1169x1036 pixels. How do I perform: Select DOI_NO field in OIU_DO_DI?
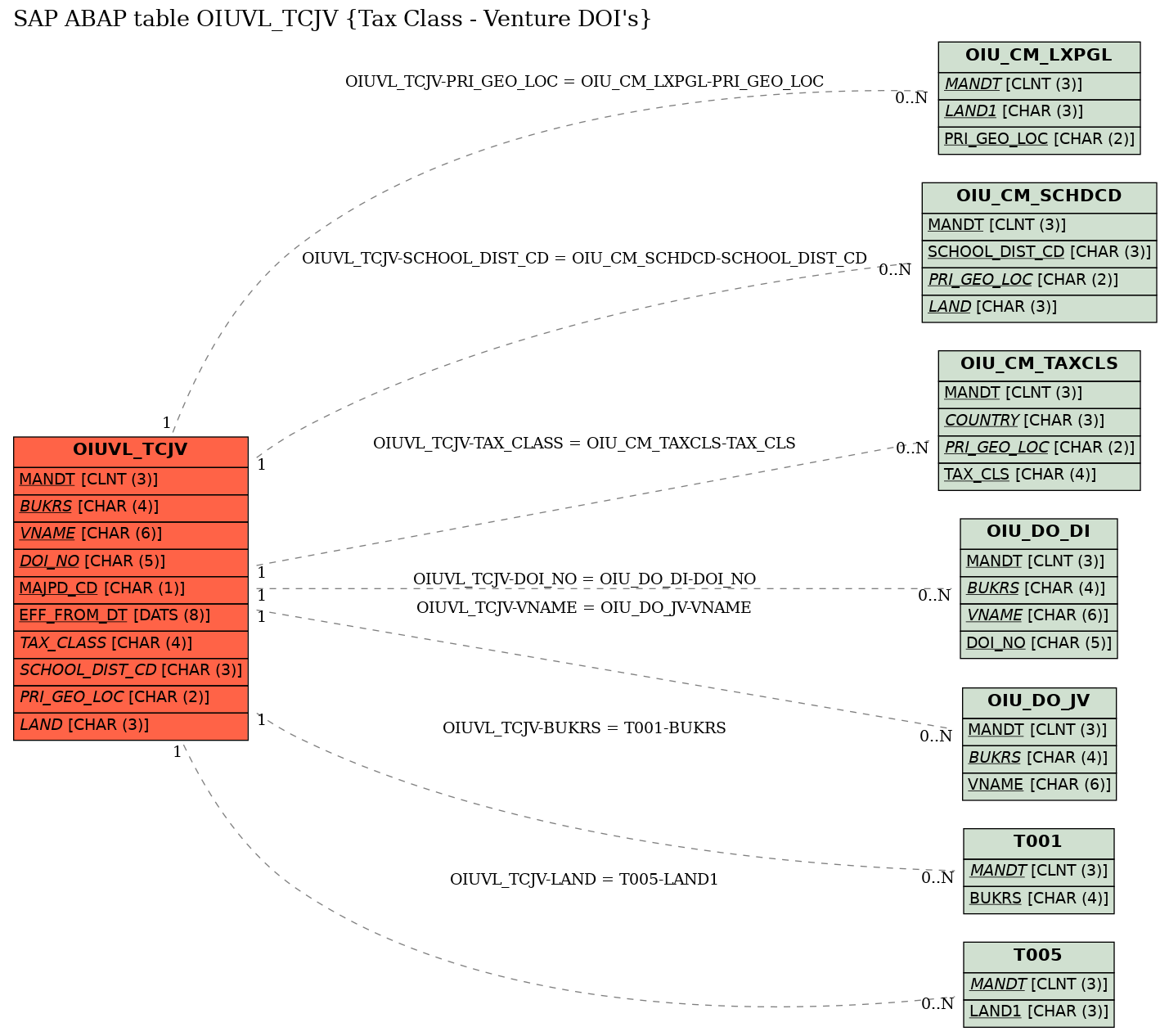point(1038,644)
